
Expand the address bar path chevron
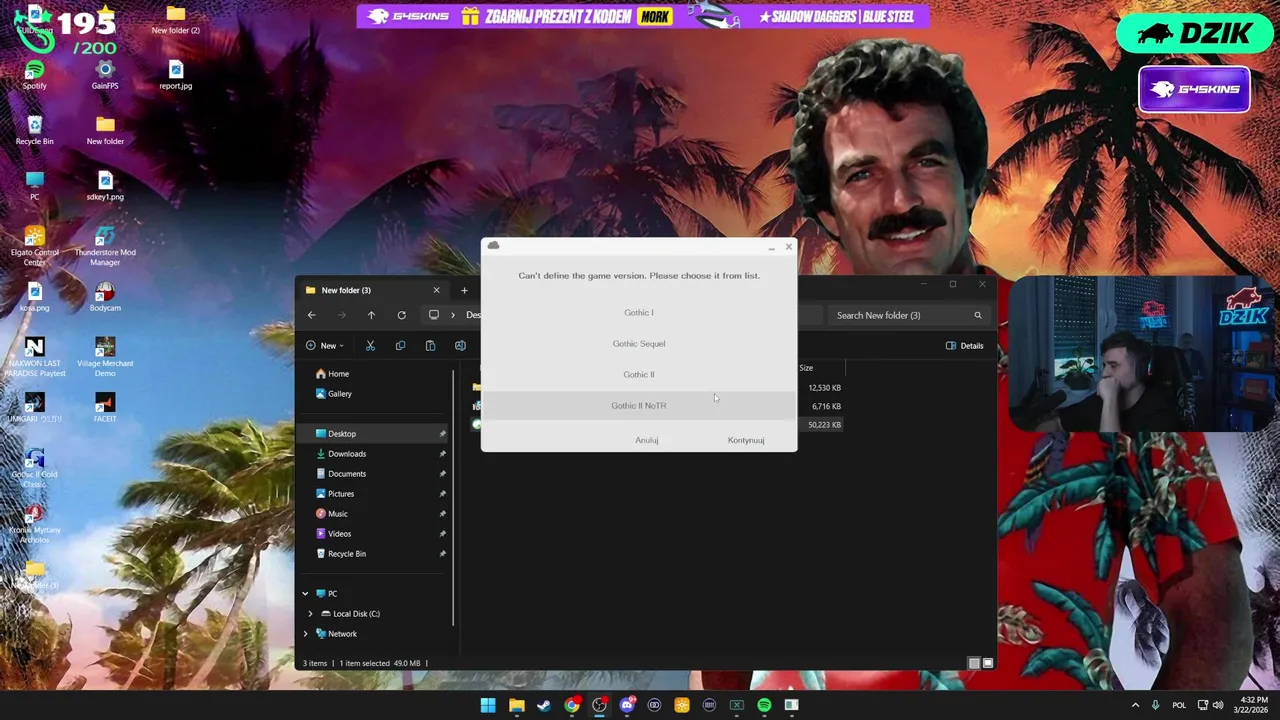453,315
